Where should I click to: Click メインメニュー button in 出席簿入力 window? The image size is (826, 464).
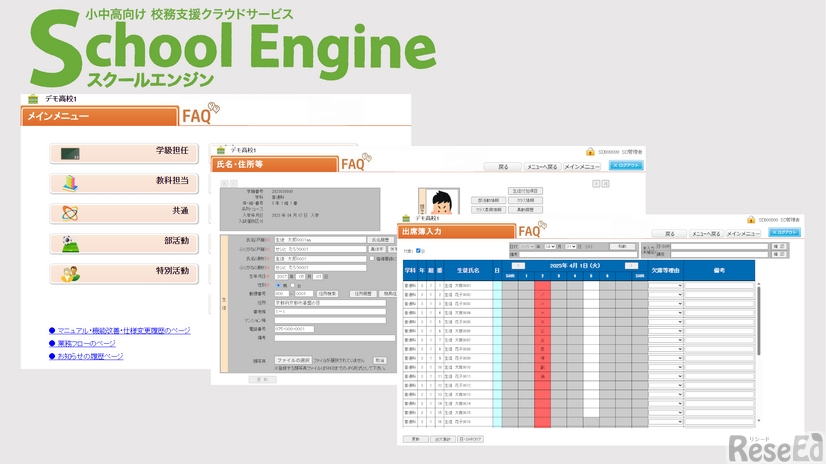click(743, 234)
